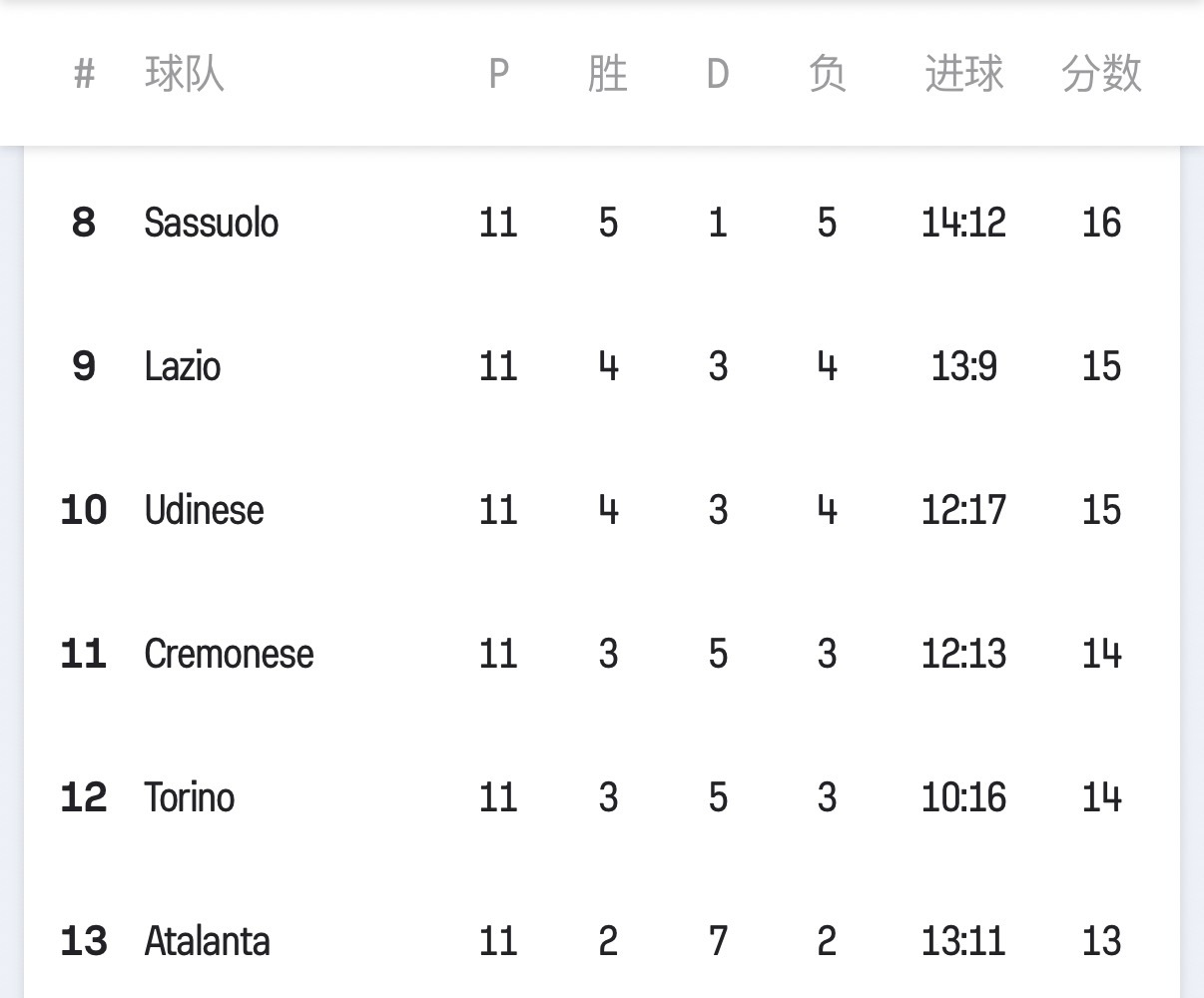Click the 负 column header

tap(827, 74)
